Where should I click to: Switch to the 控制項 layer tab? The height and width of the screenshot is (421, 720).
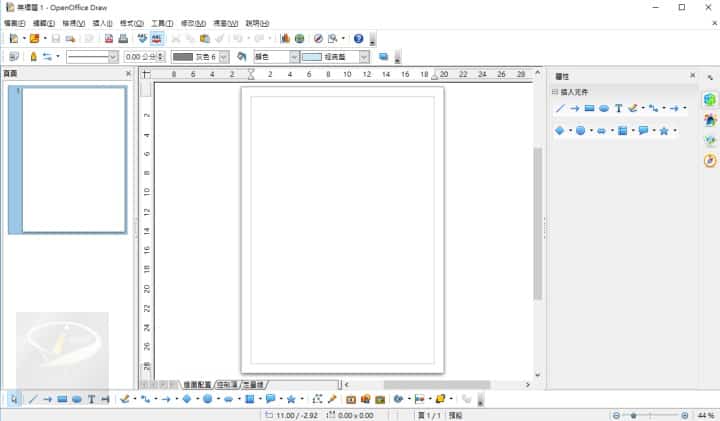(227, 384)
